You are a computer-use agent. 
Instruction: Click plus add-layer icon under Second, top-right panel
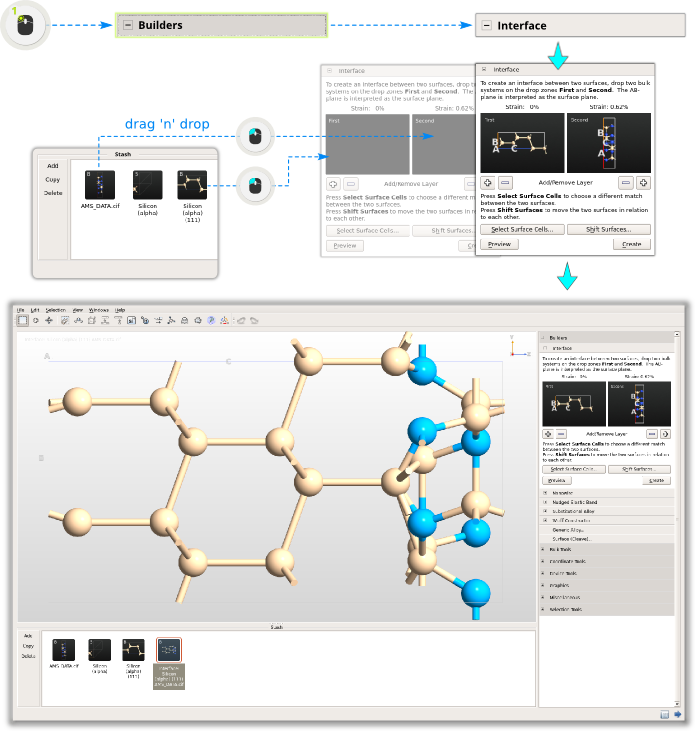tap(643, 183)
